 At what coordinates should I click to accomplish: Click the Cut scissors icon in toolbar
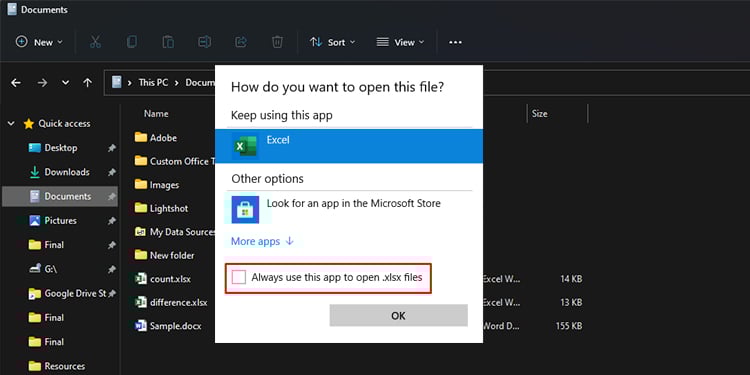coord(95,42)
